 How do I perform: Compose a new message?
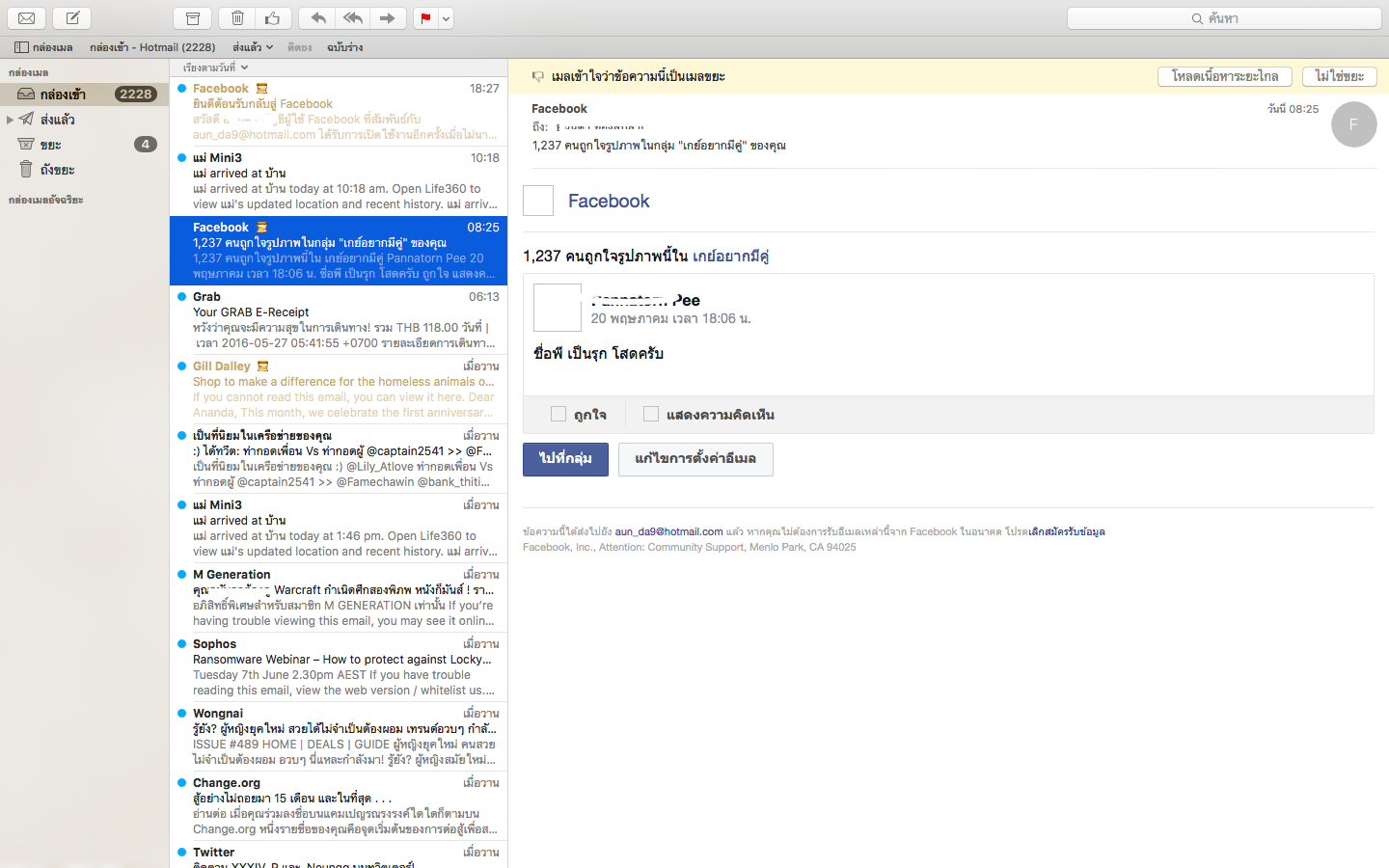(71, 17)
